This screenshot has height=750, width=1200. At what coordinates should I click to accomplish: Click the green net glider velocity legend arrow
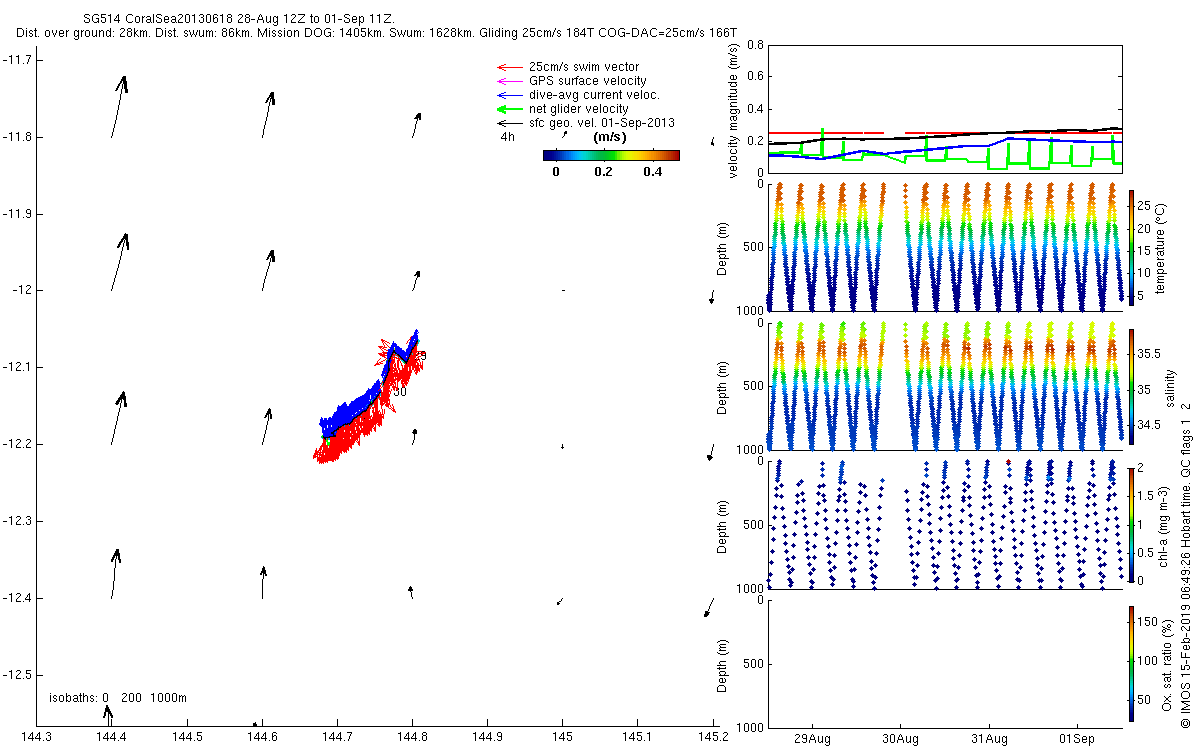[510, 109]
